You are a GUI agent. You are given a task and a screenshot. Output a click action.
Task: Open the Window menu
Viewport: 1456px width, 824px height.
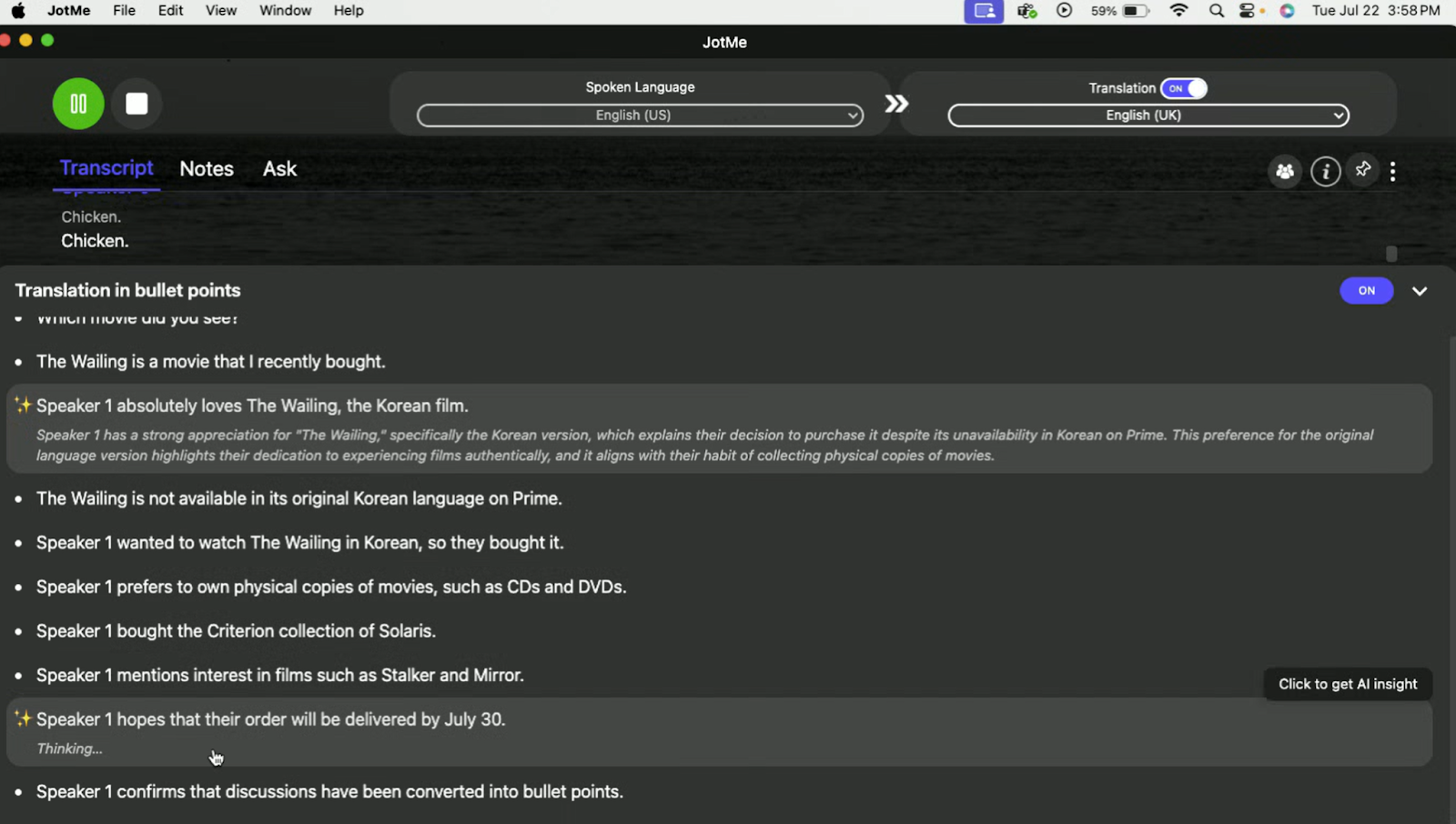tap(285, 11)
